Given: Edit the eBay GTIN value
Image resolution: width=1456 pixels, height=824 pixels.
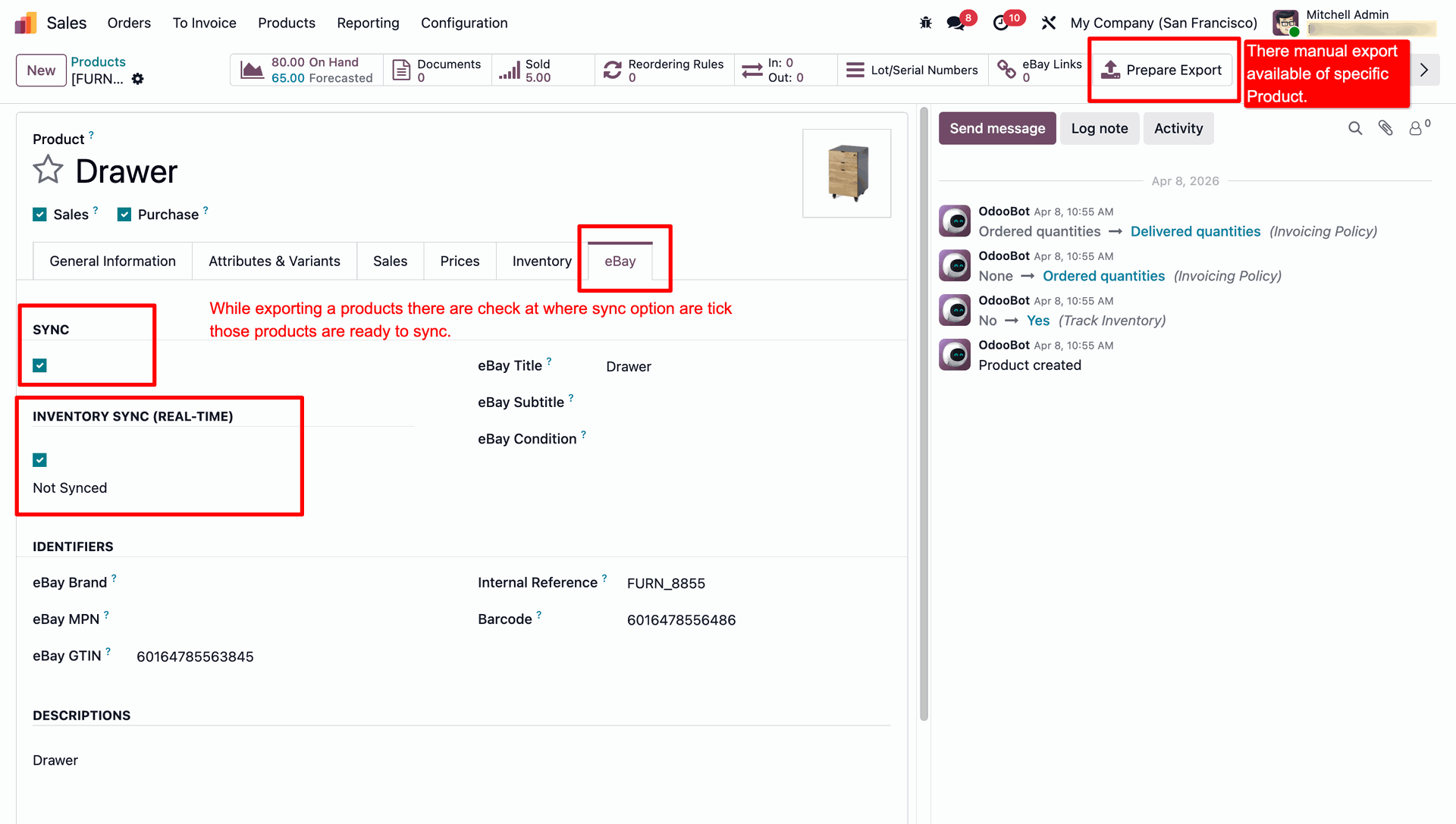Looking at the screenshot, I should (x=195, y=656).
